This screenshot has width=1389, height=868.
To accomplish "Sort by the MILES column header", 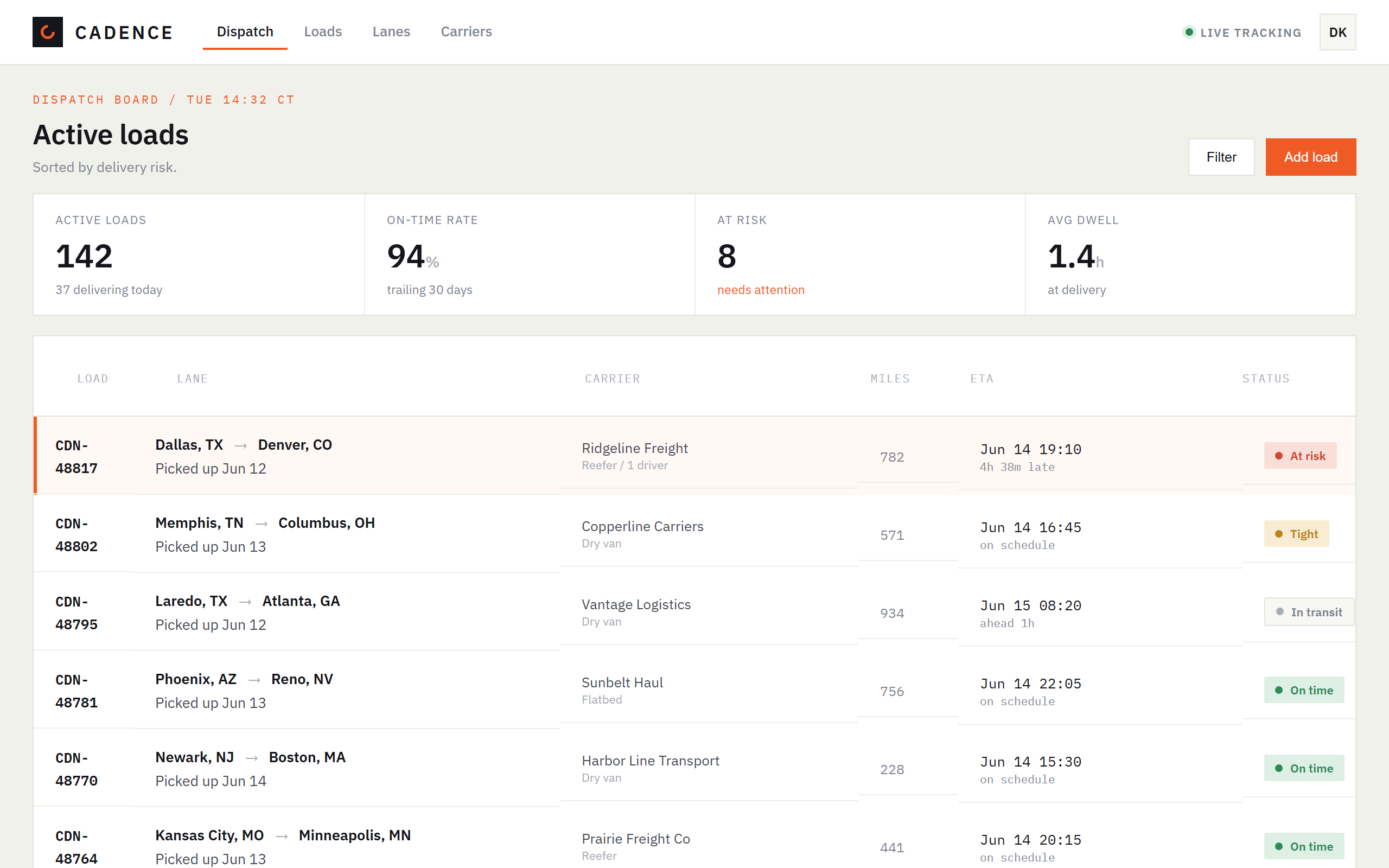I will pyautogui.click(x=890, y=378).
